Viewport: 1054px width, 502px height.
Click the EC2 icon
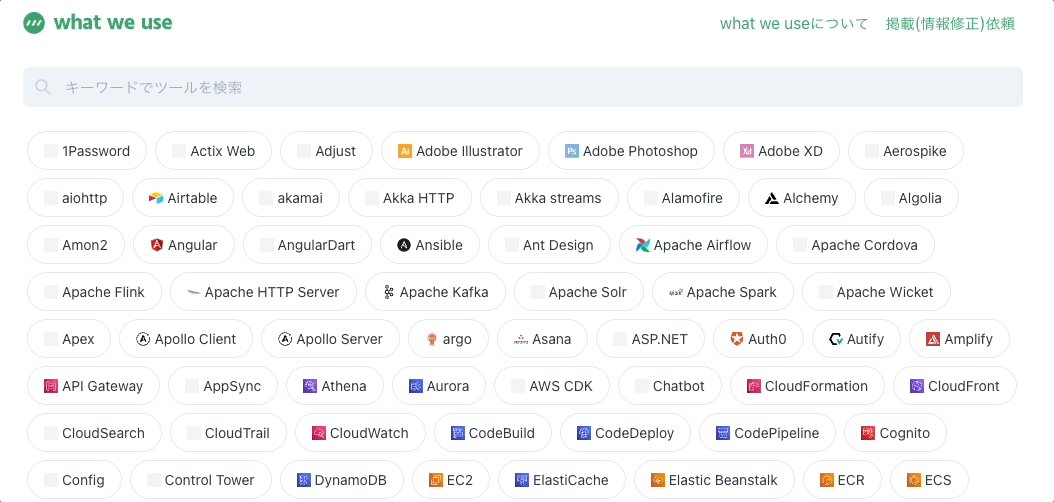pos(436,480)
